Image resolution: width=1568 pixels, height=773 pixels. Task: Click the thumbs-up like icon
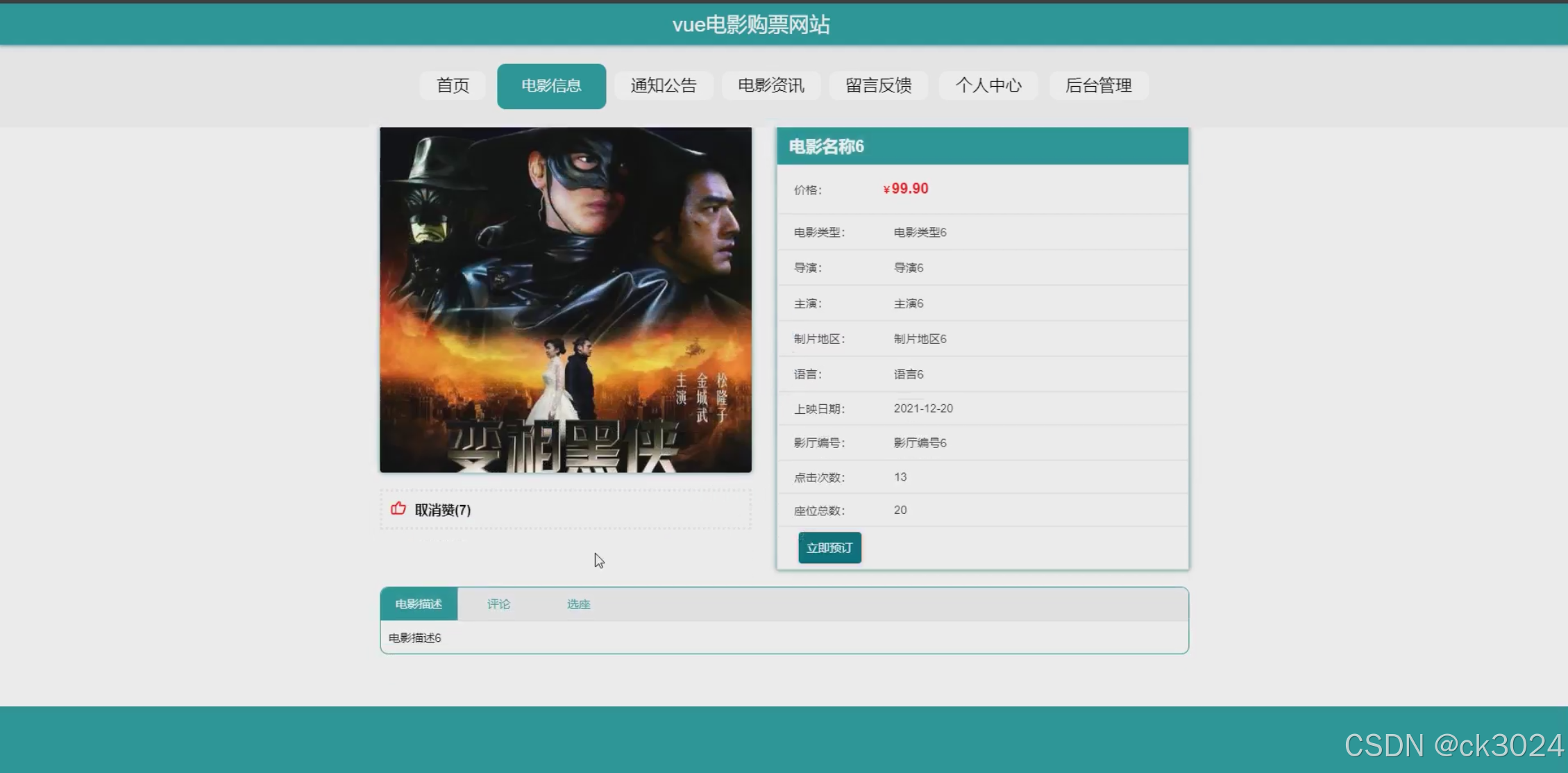click(x=398, y=508)
